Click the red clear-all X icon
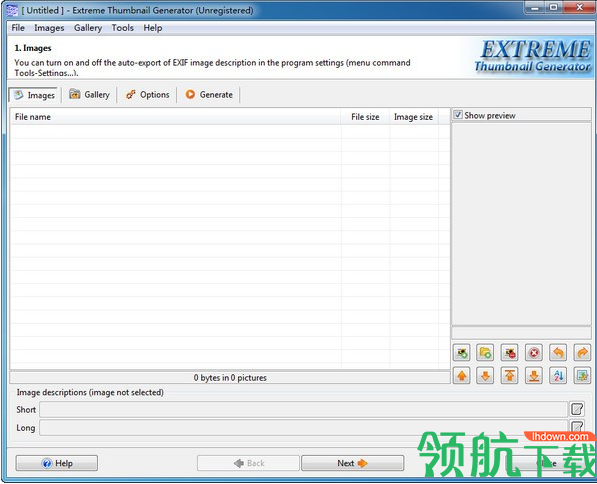 [x=534, y=353]
